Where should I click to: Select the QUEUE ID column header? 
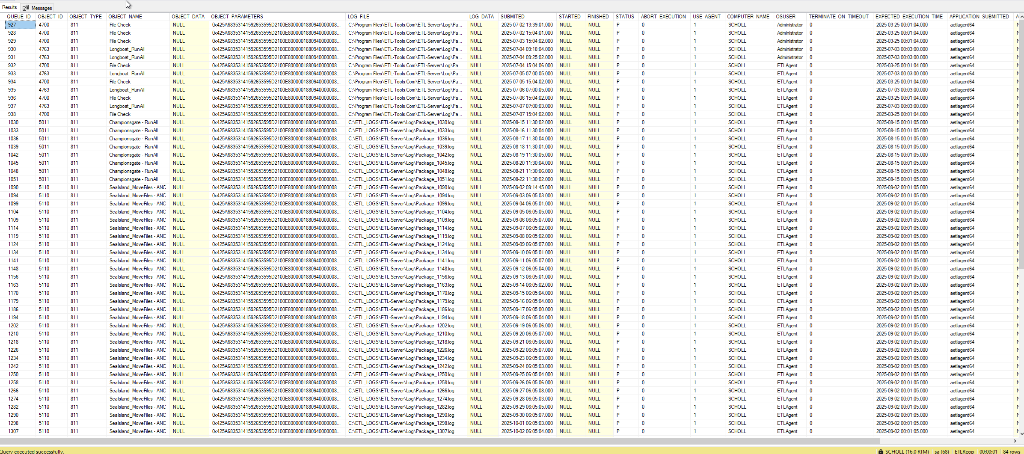tap(20, 16)
